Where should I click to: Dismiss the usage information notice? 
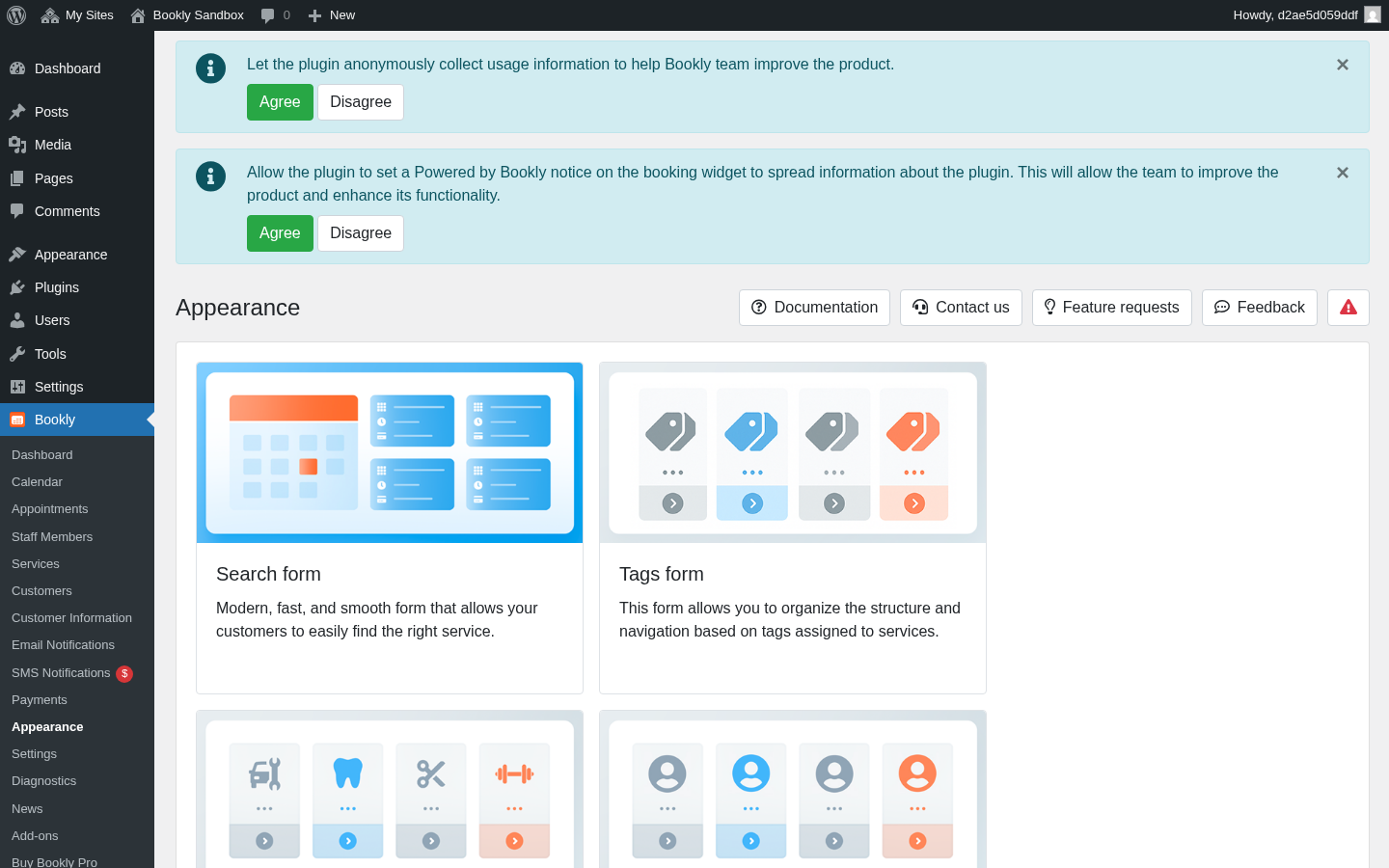click(1343, 65)
